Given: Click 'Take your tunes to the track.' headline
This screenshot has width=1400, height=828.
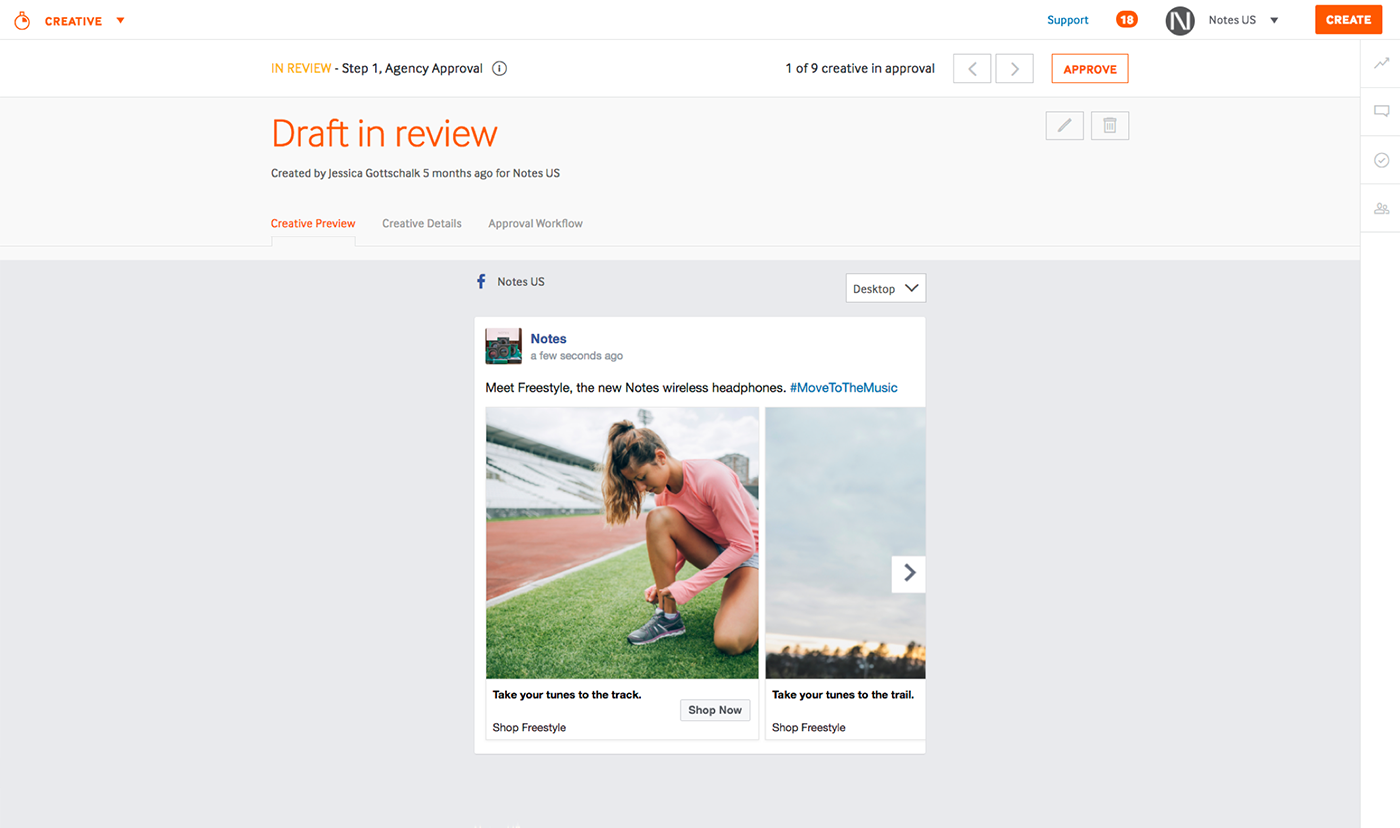Looking at the screenshot, I should click(x=567, y=694).
